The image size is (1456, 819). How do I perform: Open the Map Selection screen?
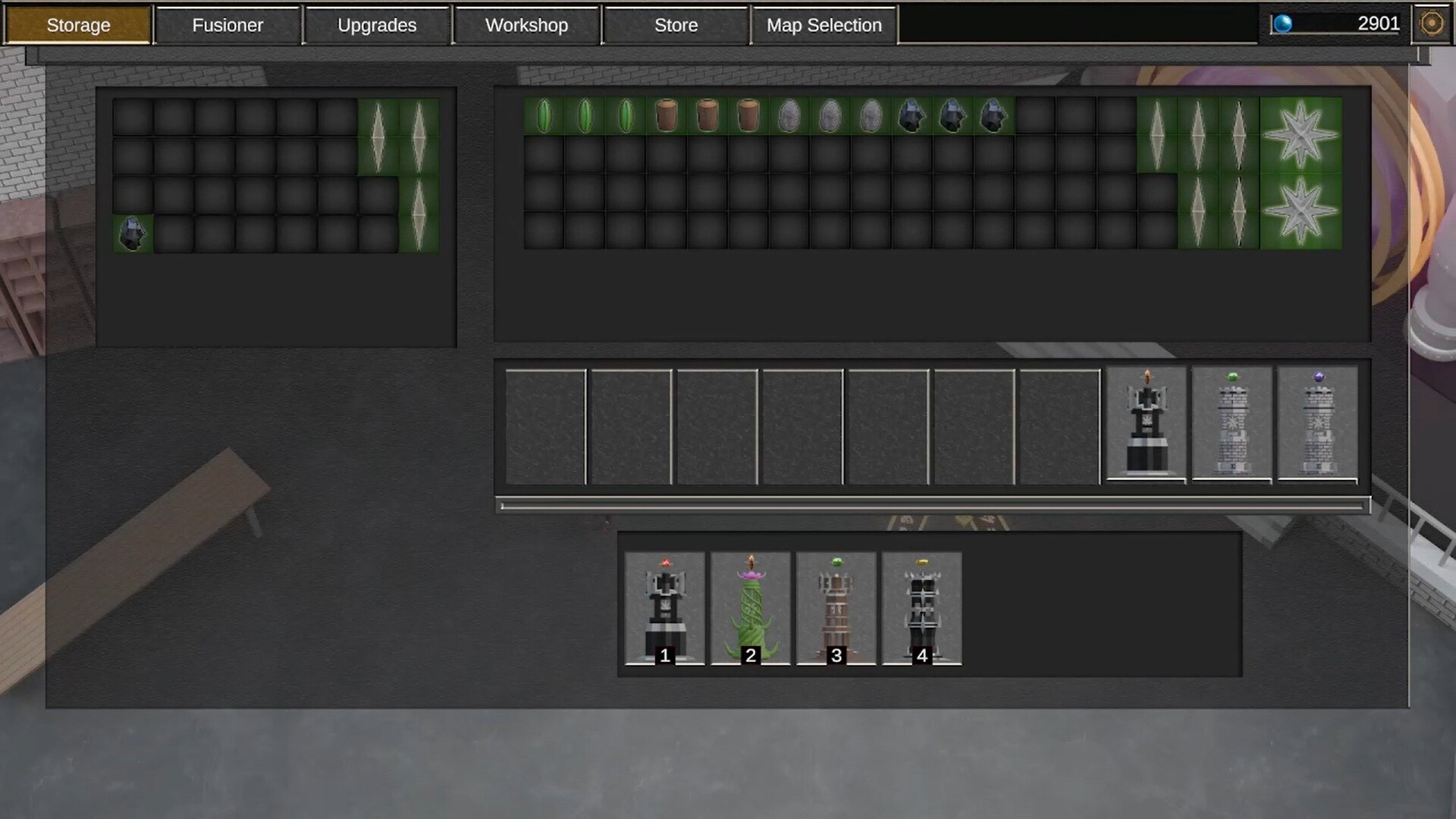(x=824, y=25)
